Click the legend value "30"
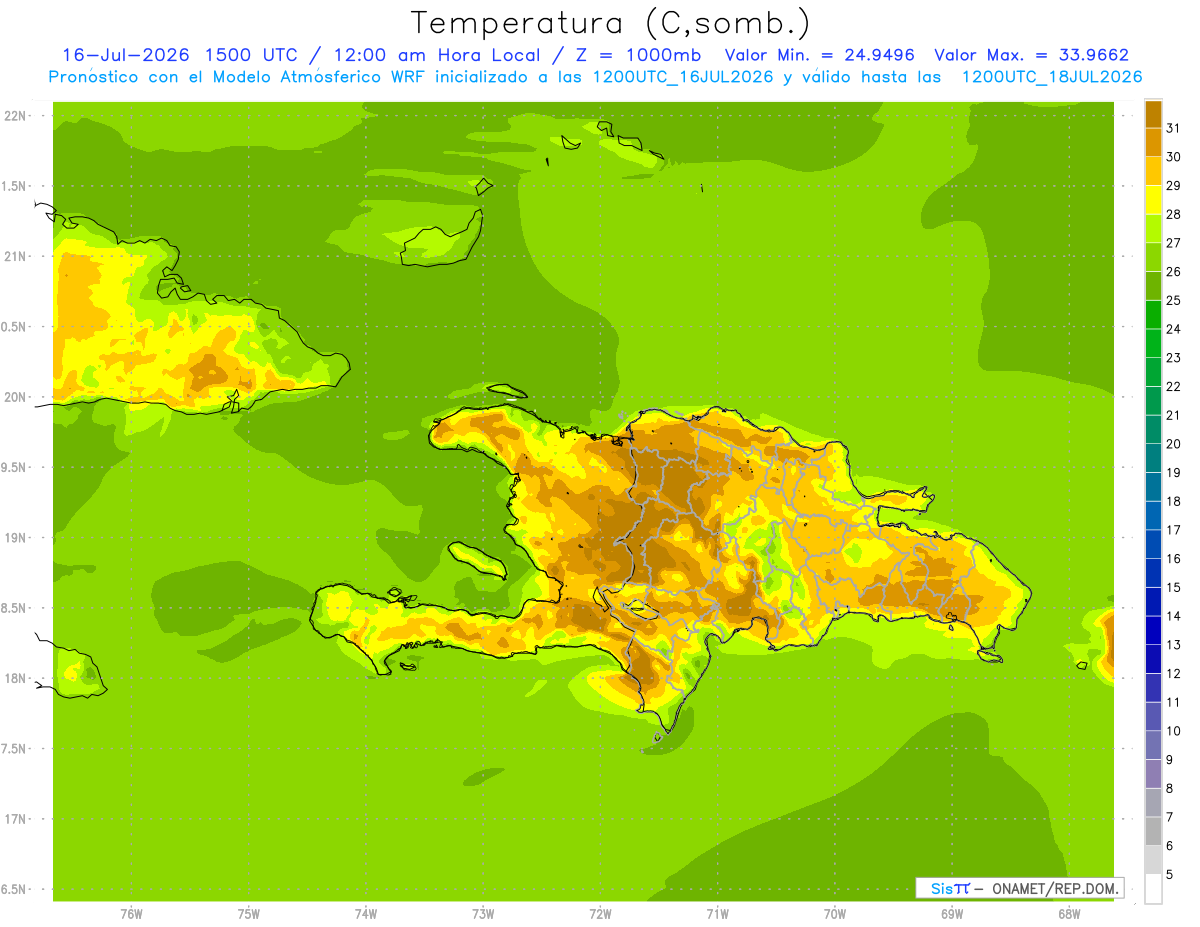This screenshot has height=927, width=1200. [1173, 156]
